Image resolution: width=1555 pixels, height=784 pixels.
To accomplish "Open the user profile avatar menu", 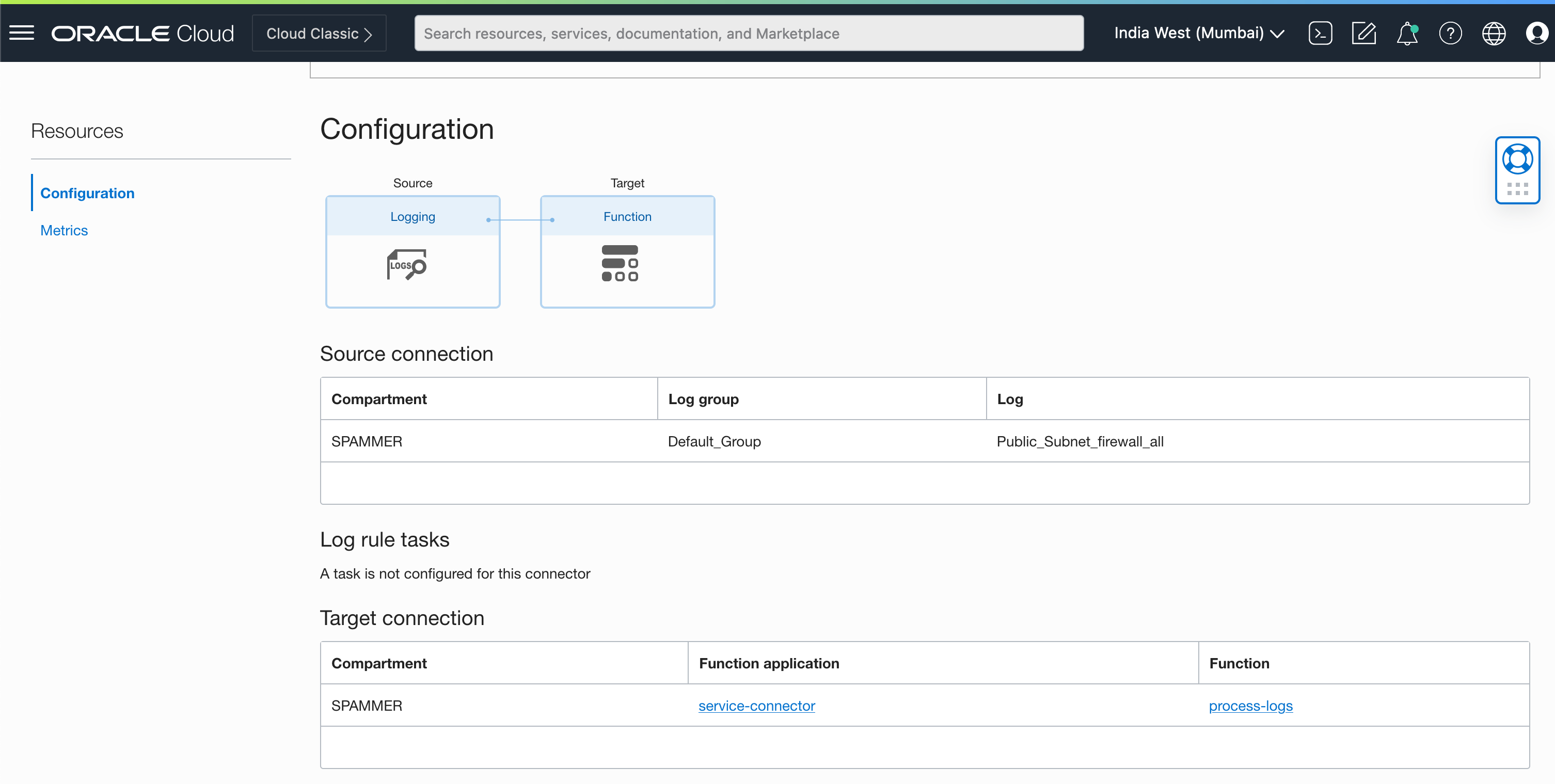I will click(1536, 33).
